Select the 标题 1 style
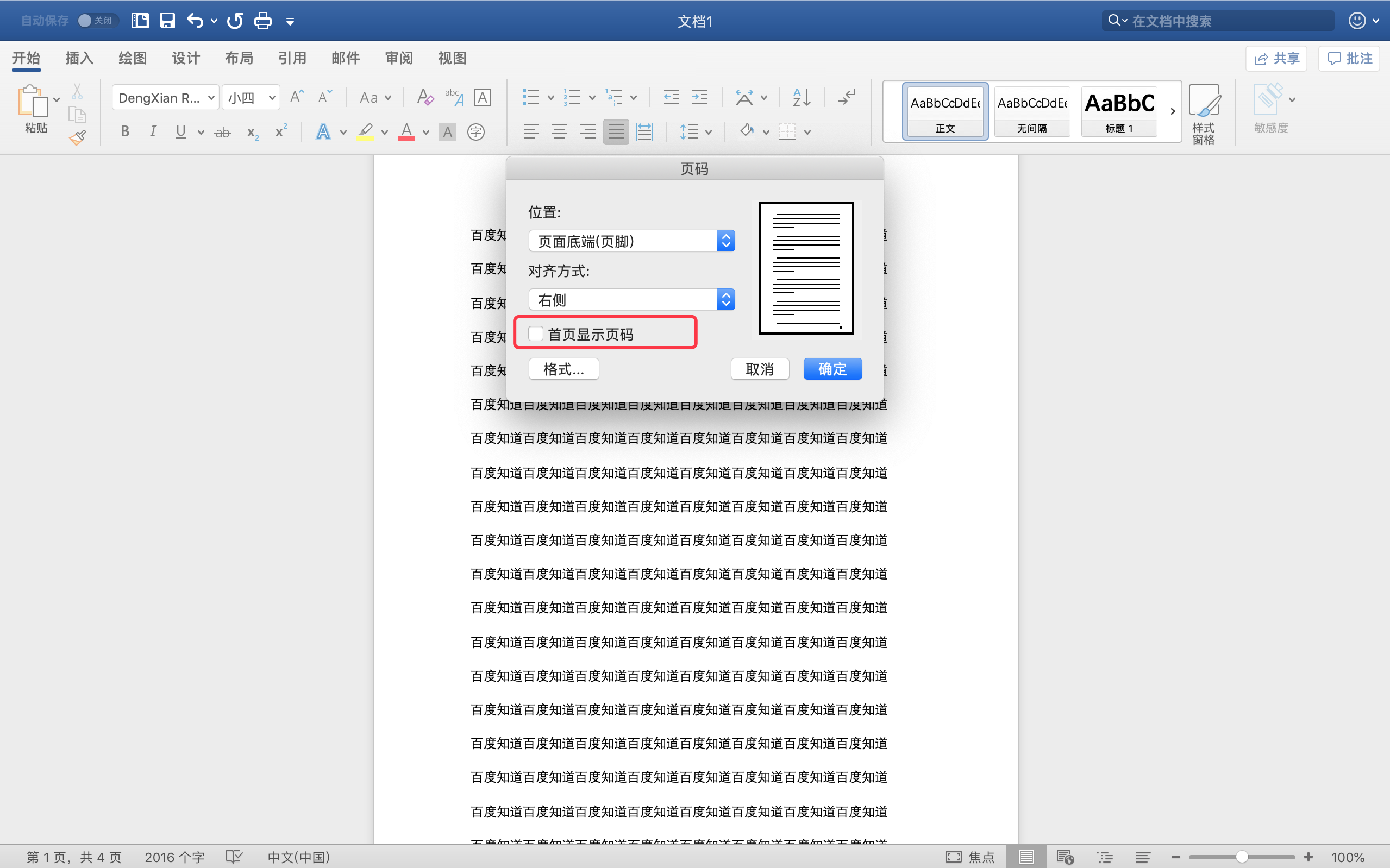Image resolution: width=1390 pixels, height=868 pixels. click(x=1118, y=111)
